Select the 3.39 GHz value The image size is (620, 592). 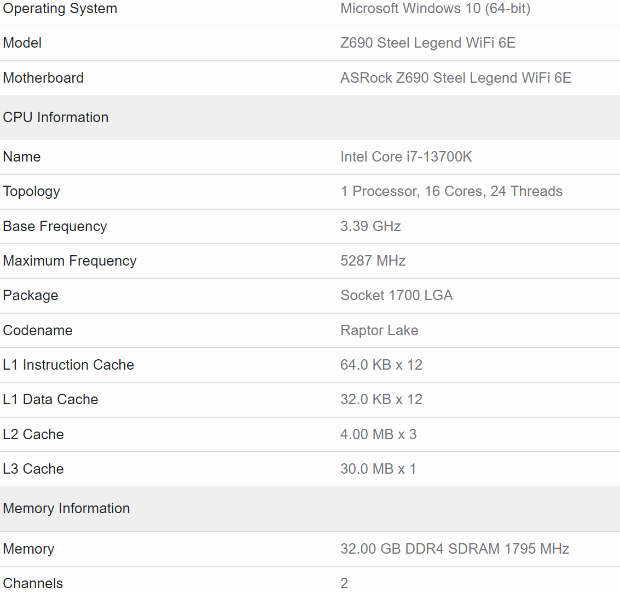tap(372, 226)
